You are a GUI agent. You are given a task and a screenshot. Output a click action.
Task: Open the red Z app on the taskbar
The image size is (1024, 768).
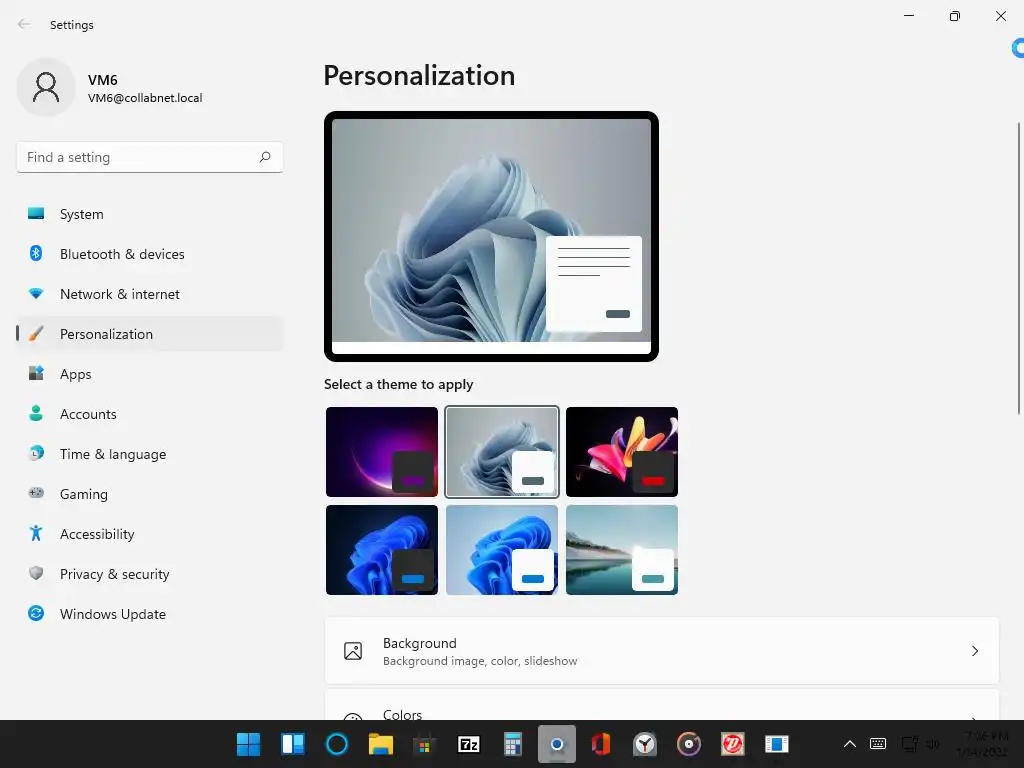(733, 744)
